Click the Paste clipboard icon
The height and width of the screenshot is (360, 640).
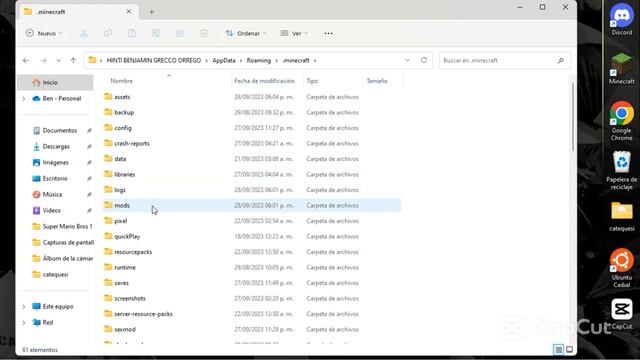coord(132,33)
